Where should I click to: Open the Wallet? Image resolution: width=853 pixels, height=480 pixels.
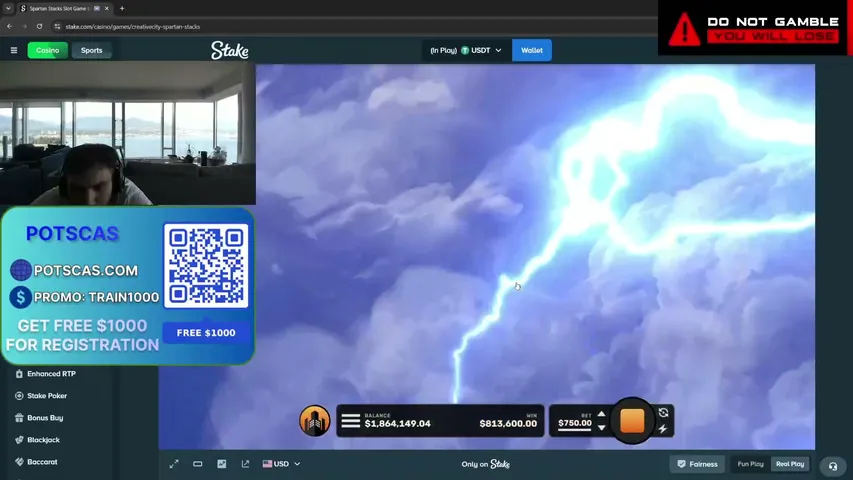[531, 50]
